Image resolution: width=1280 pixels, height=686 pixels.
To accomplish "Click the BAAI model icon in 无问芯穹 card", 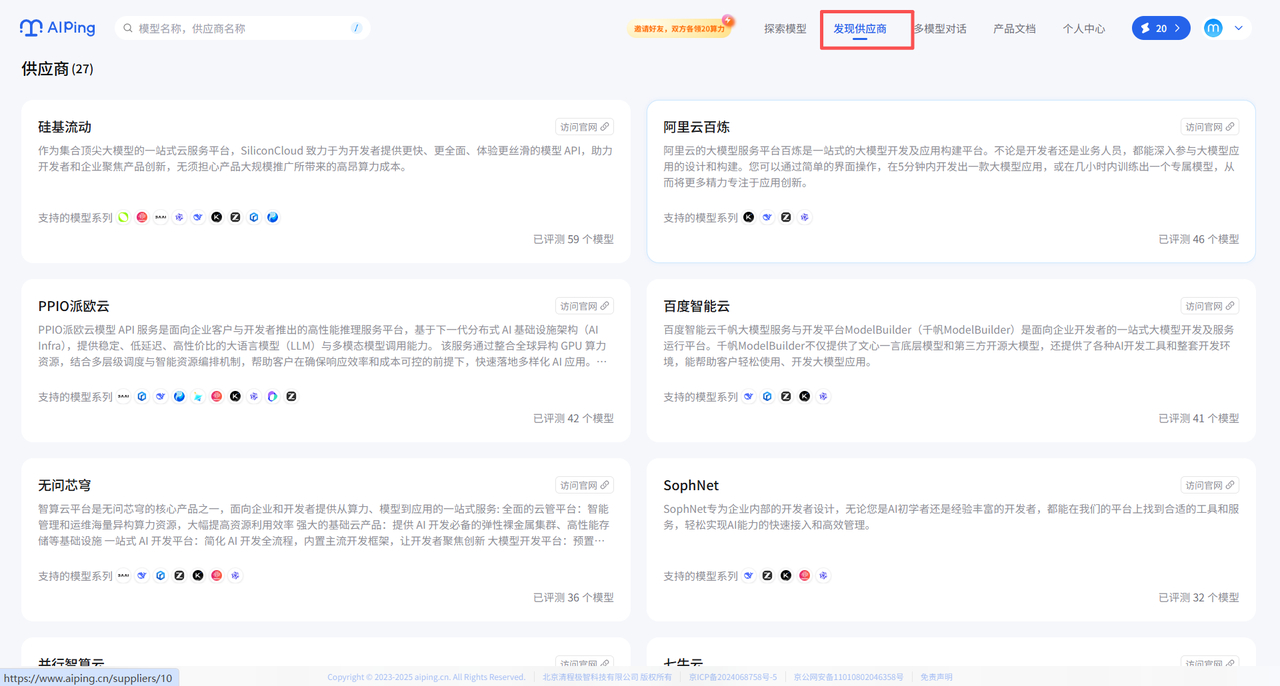I will coord(123,575).
